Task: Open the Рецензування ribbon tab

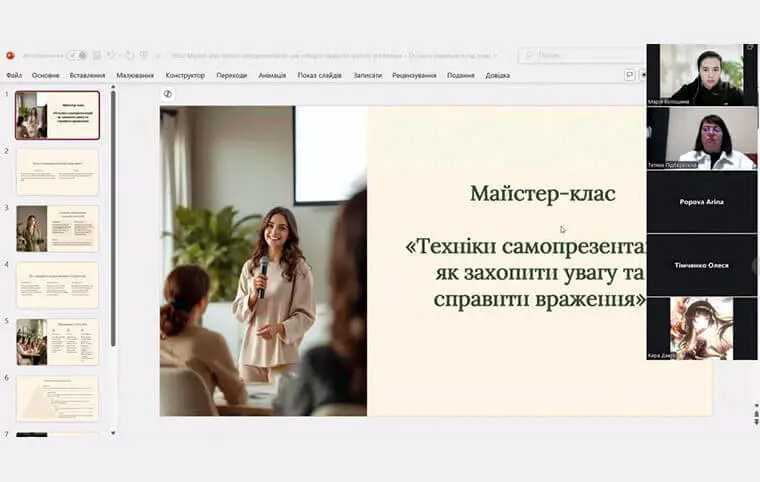Action: pyautogui.click(x=414, y=75)
